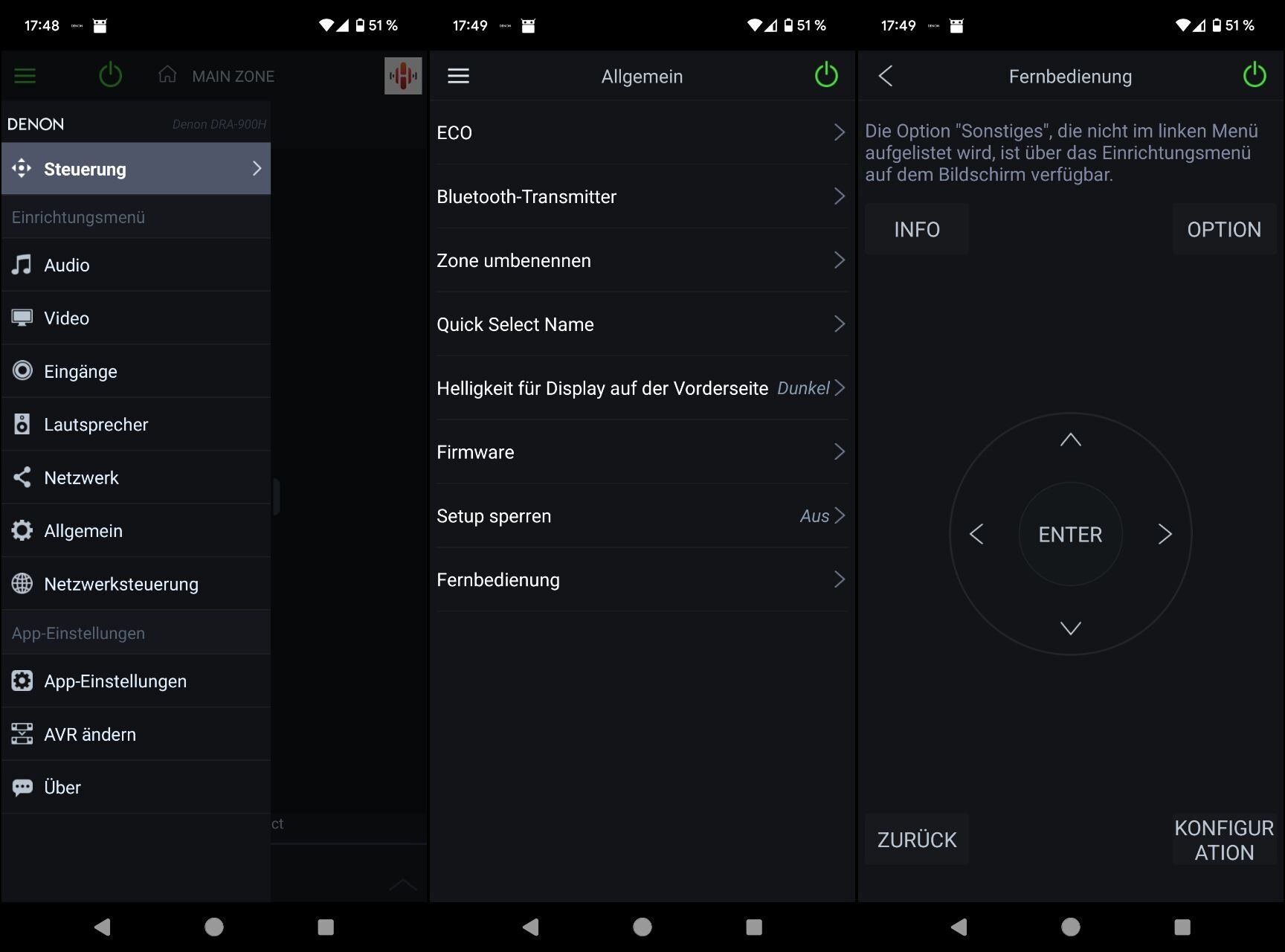The height and width of the screenshot is (952, 1285).
Task: Open the Audio settings entry
Action: 136,265
